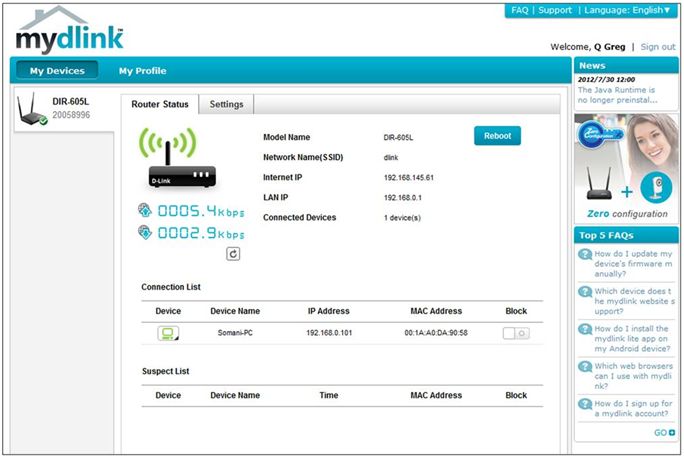Click the Somani-PC device name

pos(235,333)
